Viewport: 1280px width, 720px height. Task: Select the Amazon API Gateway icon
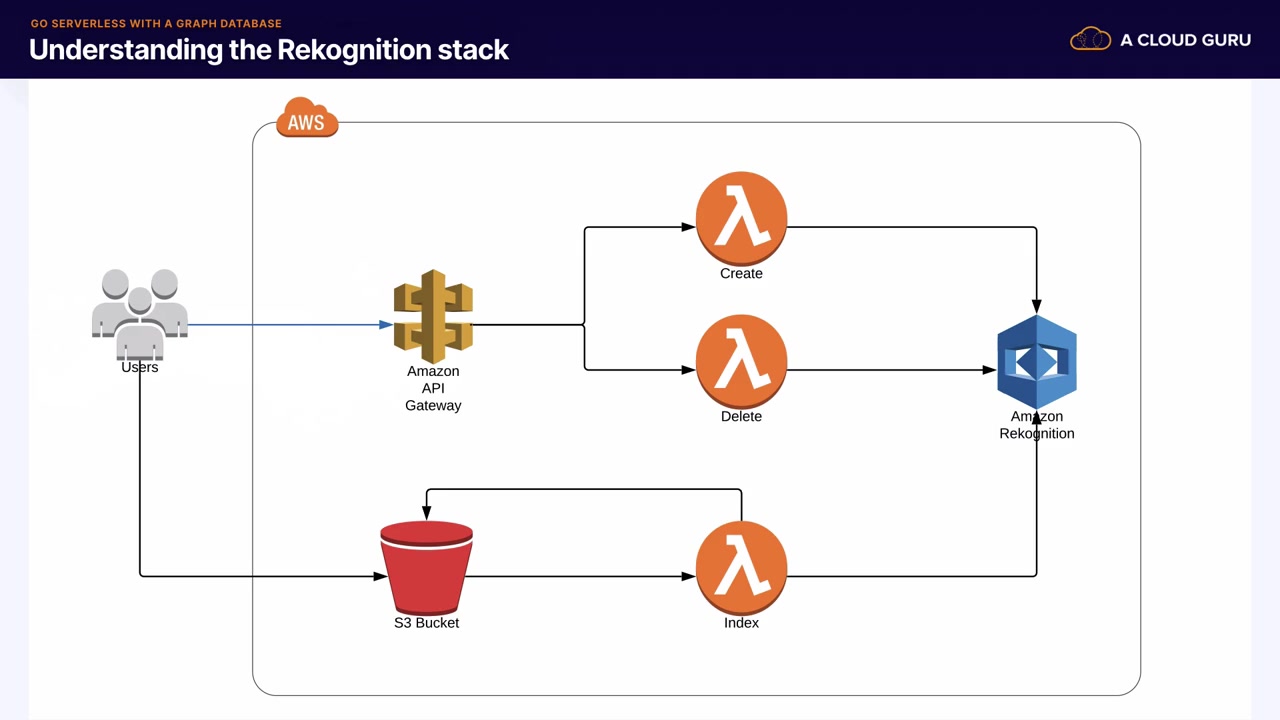(x=433, y=316)
